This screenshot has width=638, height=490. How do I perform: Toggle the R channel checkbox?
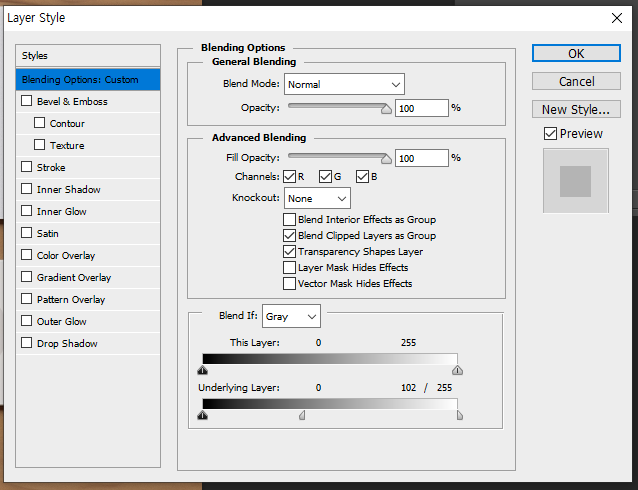[x=290, y=177]
